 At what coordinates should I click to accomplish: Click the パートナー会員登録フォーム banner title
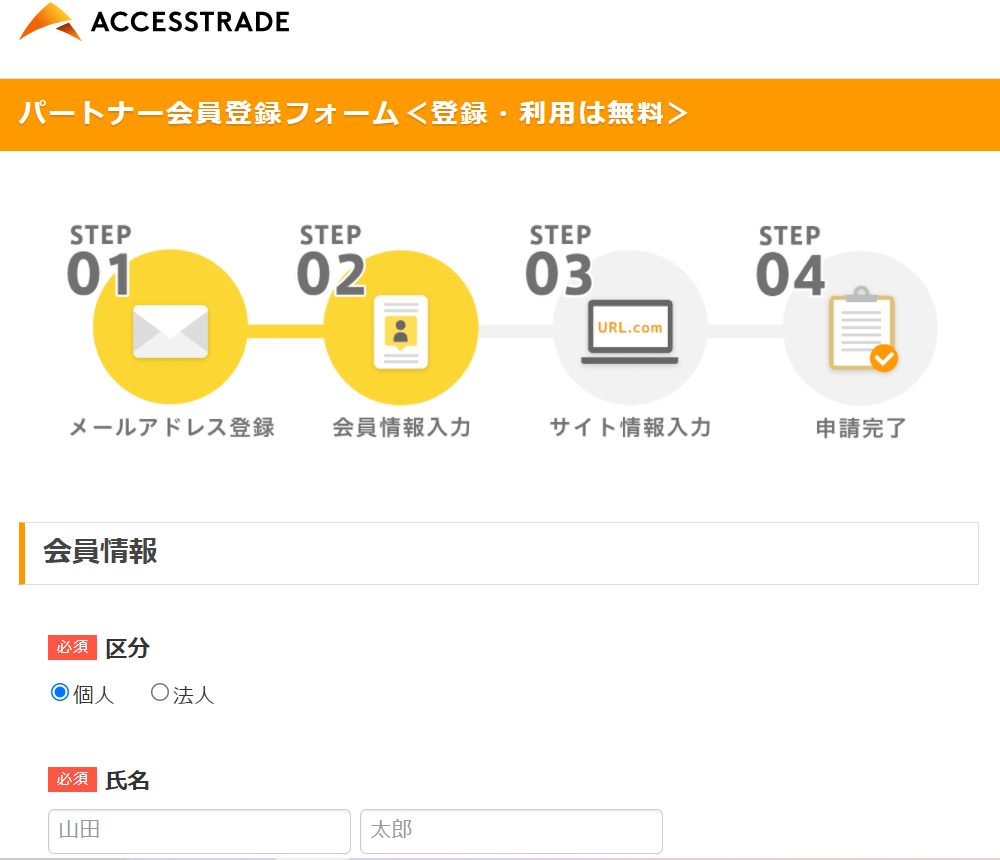[353, 114]
